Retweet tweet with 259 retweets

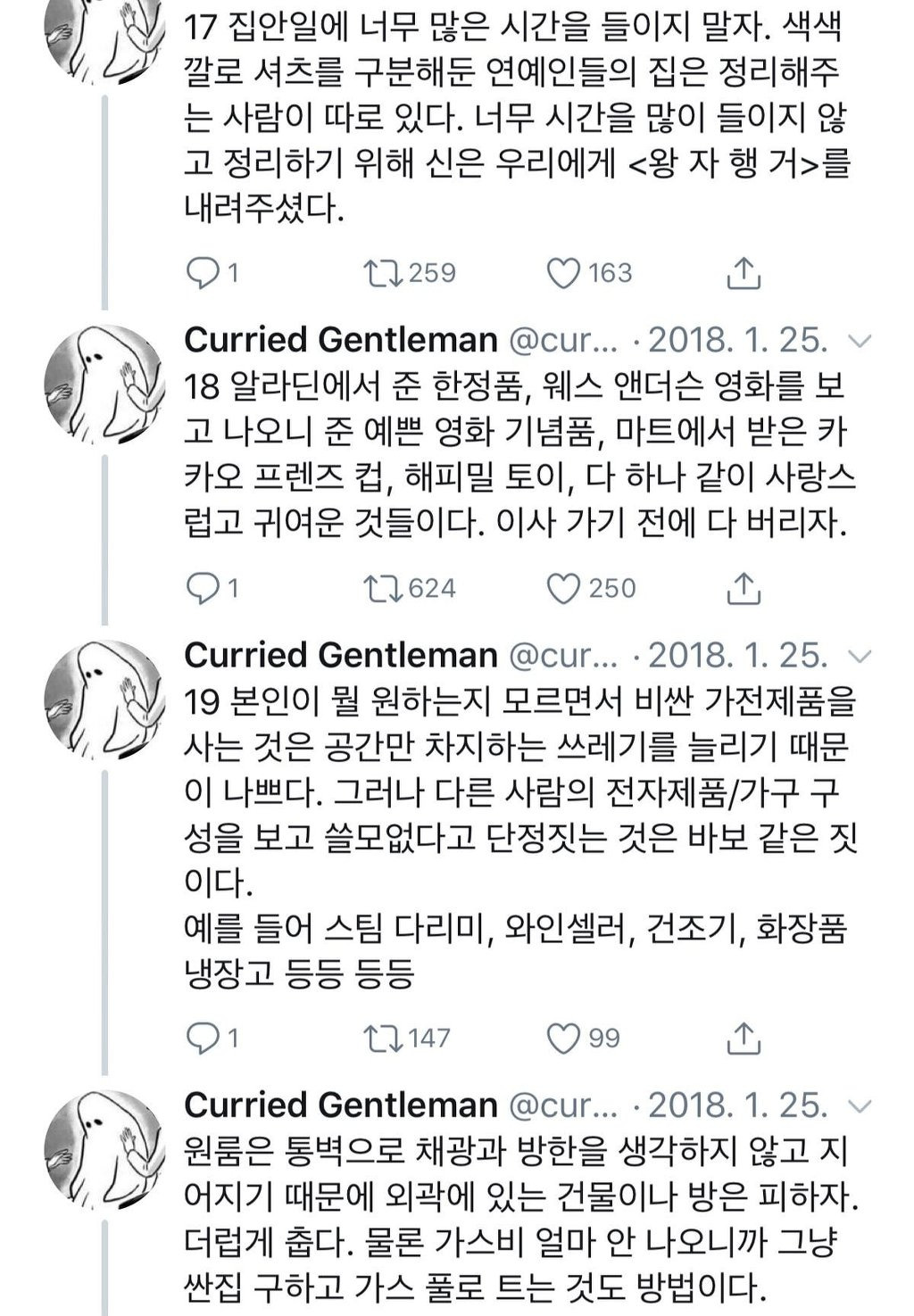(x=383, y=273)
